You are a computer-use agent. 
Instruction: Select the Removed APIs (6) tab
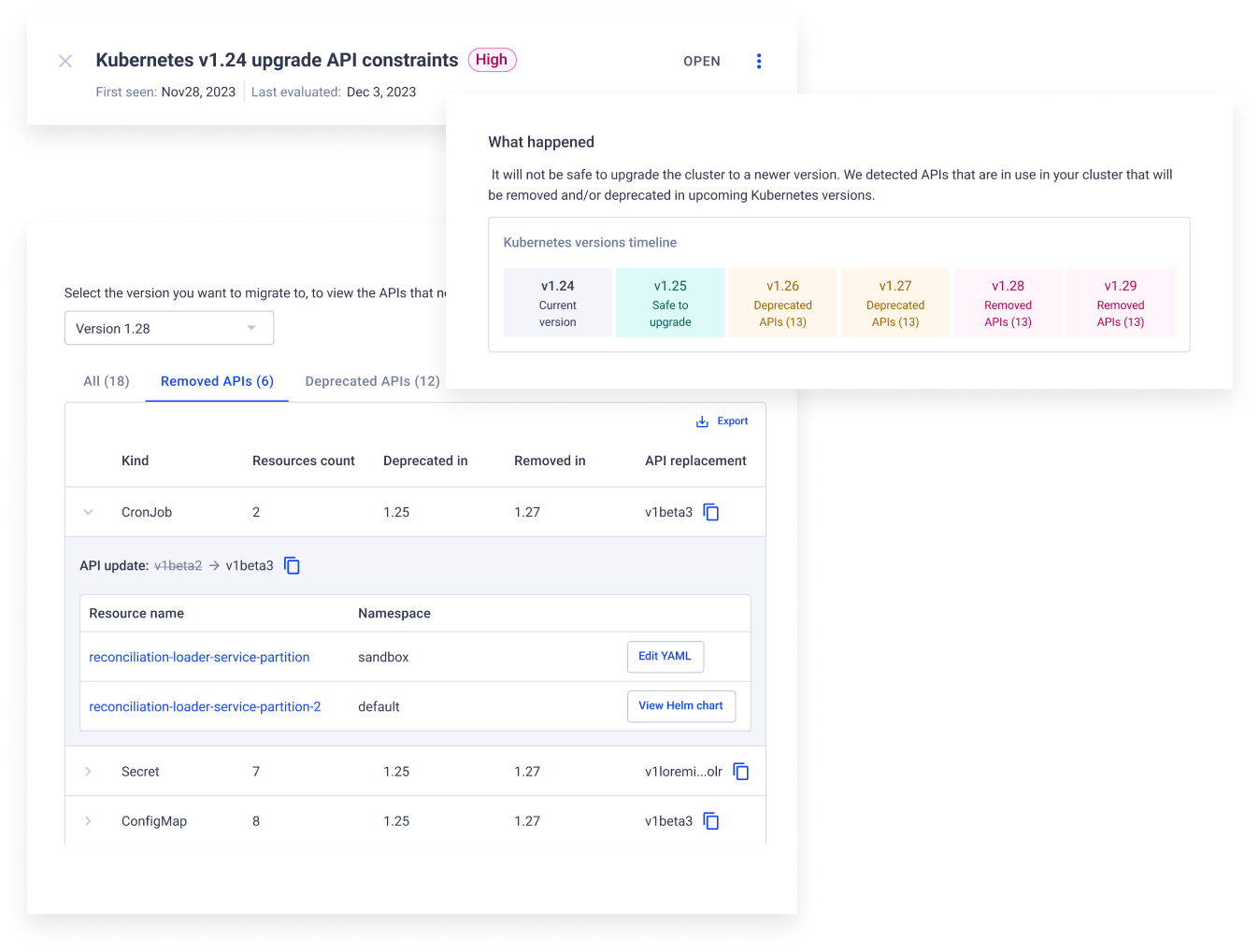tap(217, 381)
